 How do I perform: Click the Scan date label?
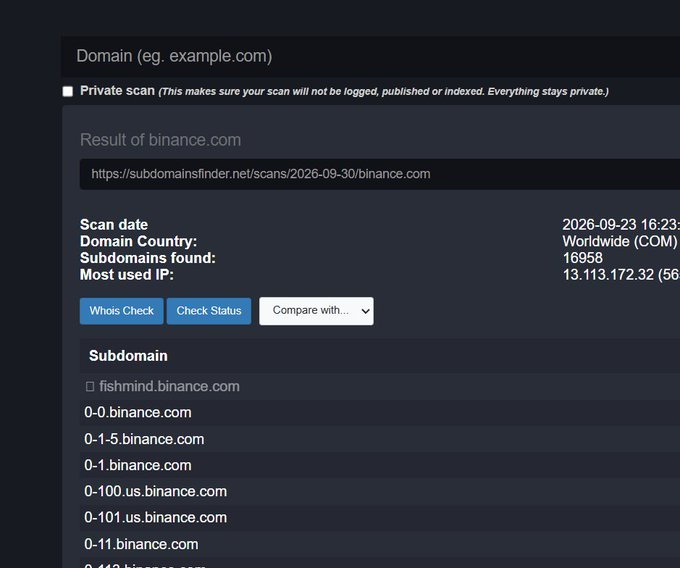coord(114,225)
